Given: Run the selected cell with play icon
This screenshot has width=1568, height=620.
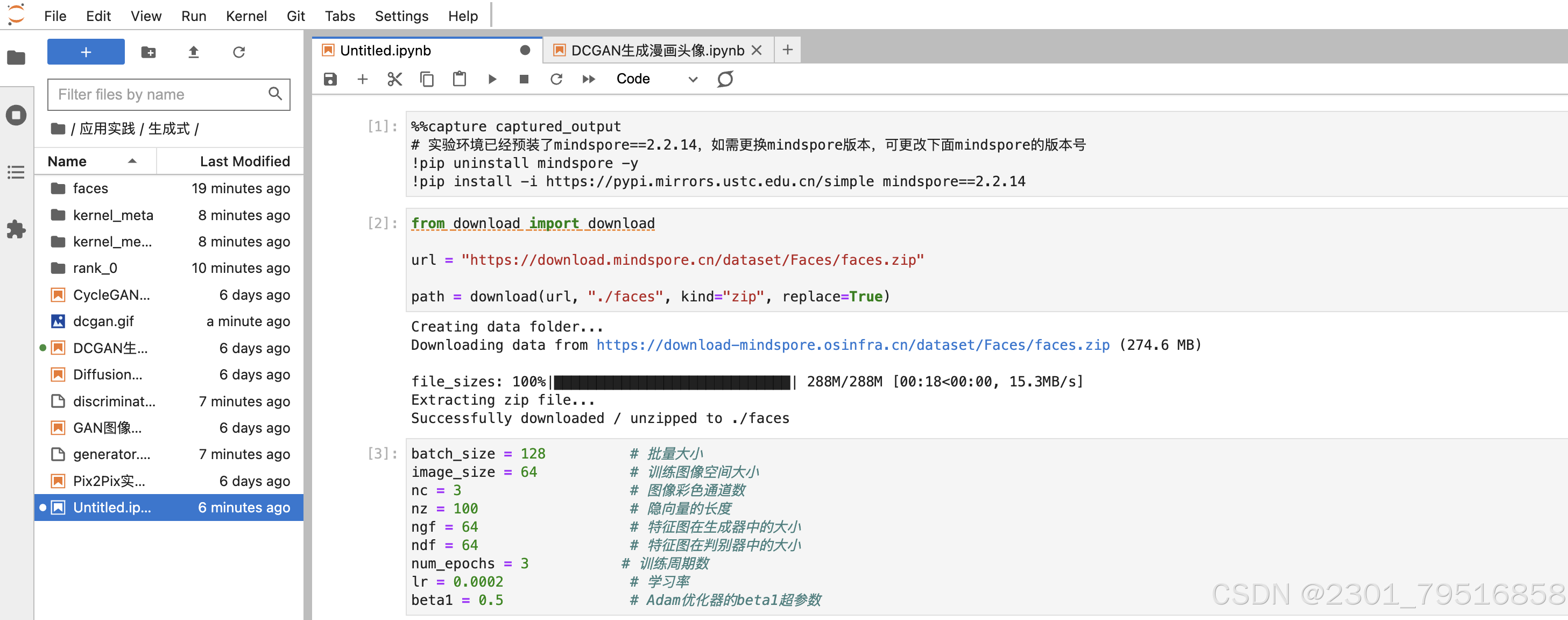Looking at the screenshot, I should [492, 79].
